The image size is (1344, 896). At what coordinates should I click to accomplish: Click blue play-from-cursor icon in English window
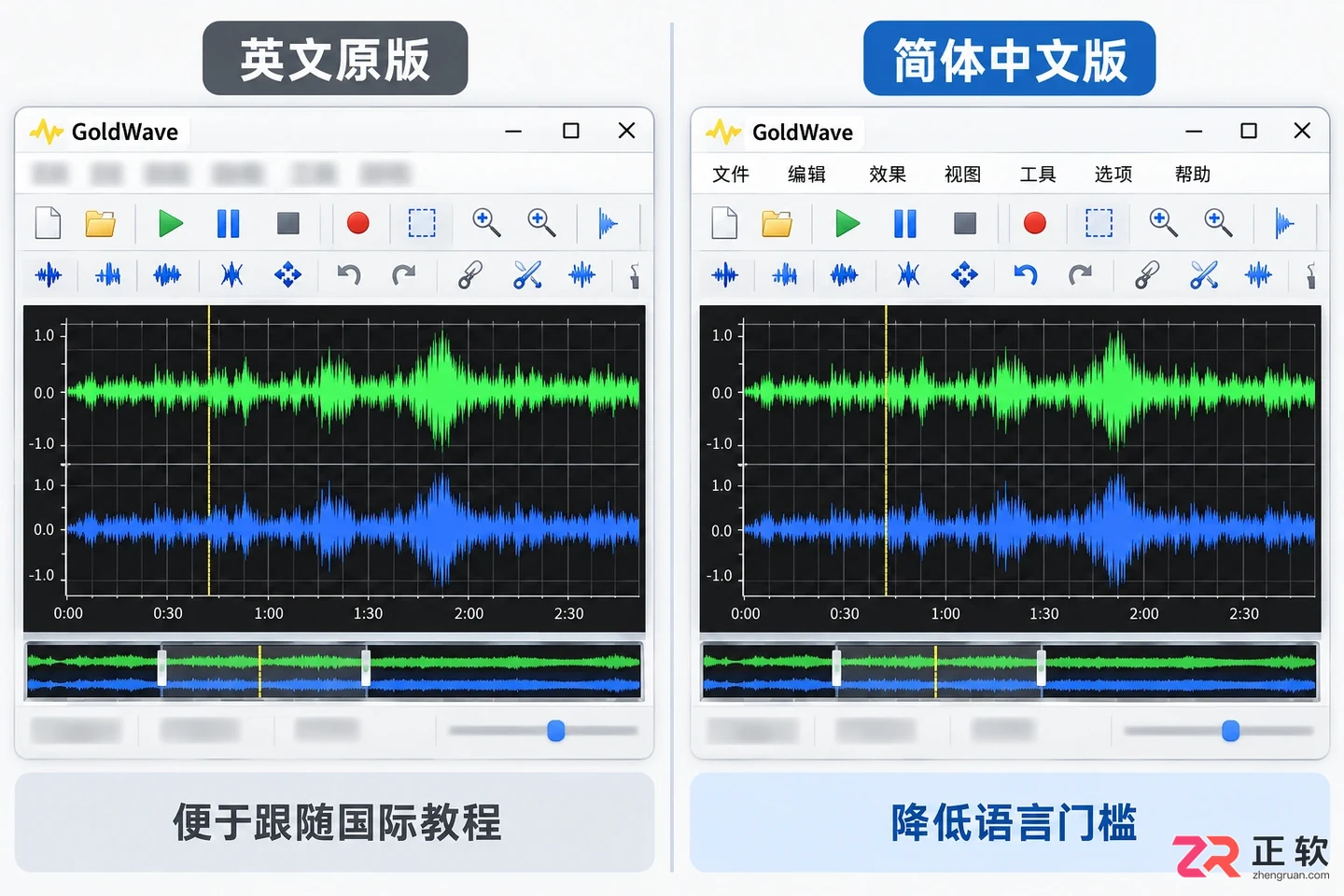(608, 224)
